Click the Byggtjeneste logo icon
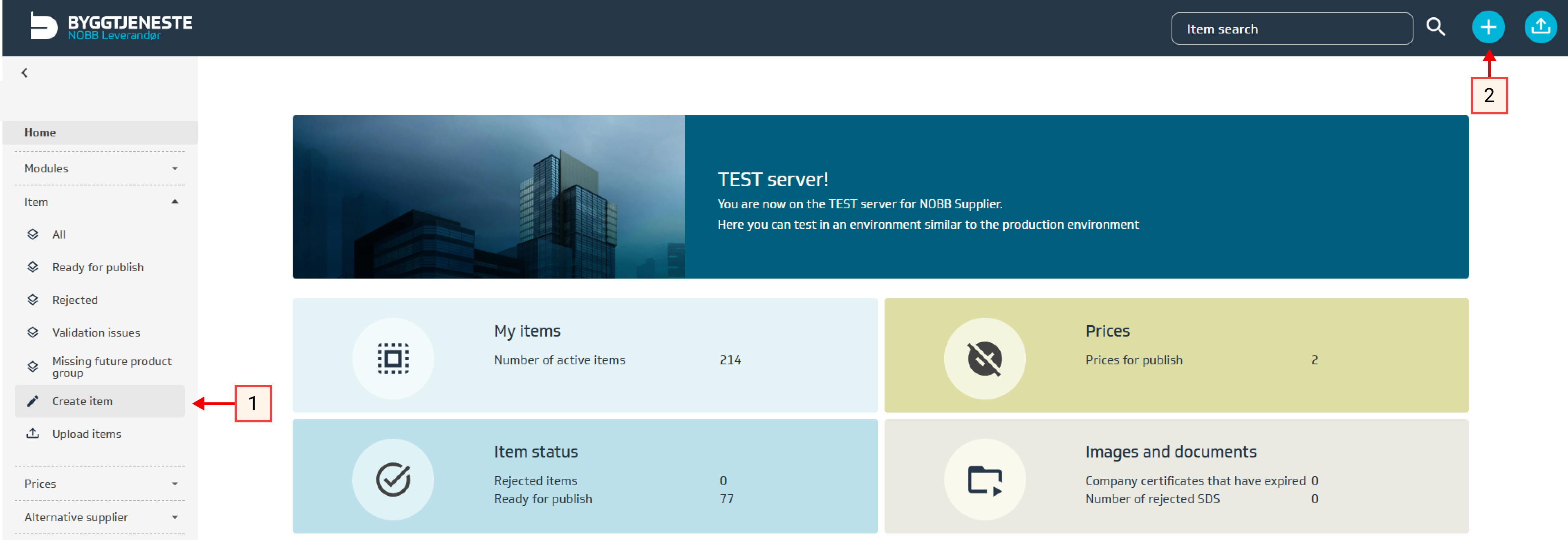This screenshot has width=1568, height=540. [x=44, y=27]
